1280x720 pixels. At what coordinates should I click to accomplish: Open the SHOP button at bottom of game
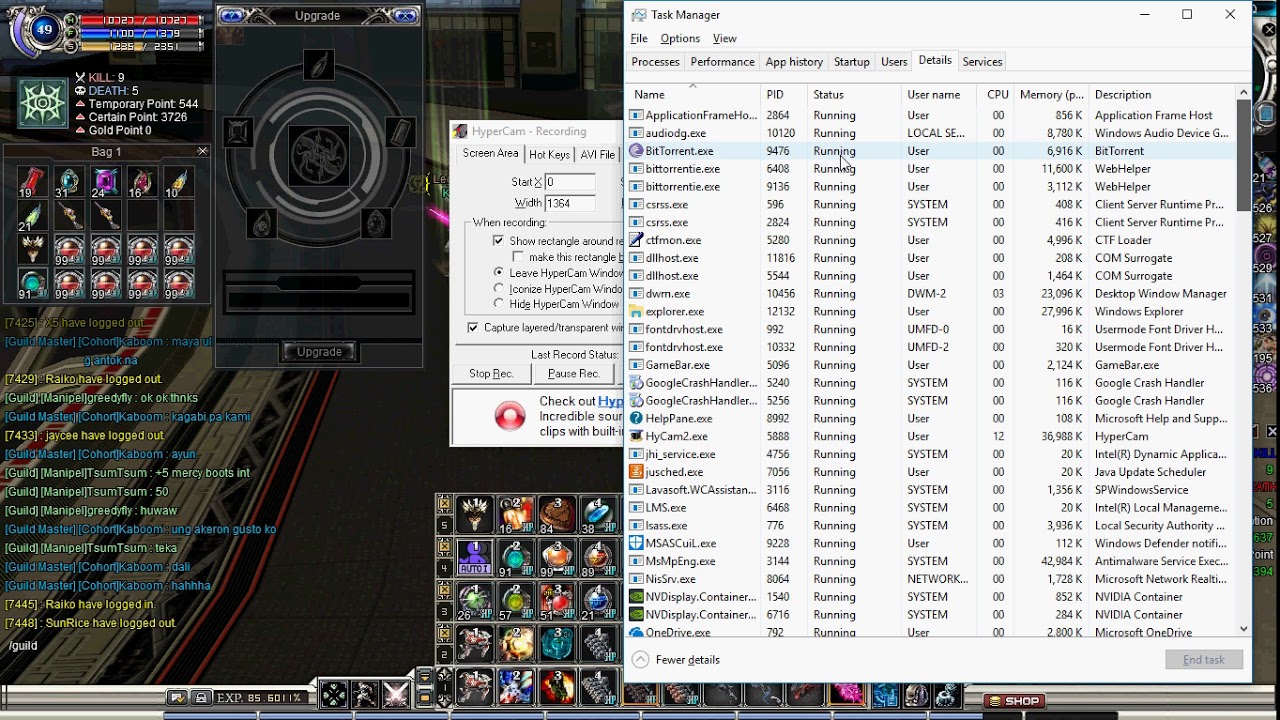click(1015, 701)
